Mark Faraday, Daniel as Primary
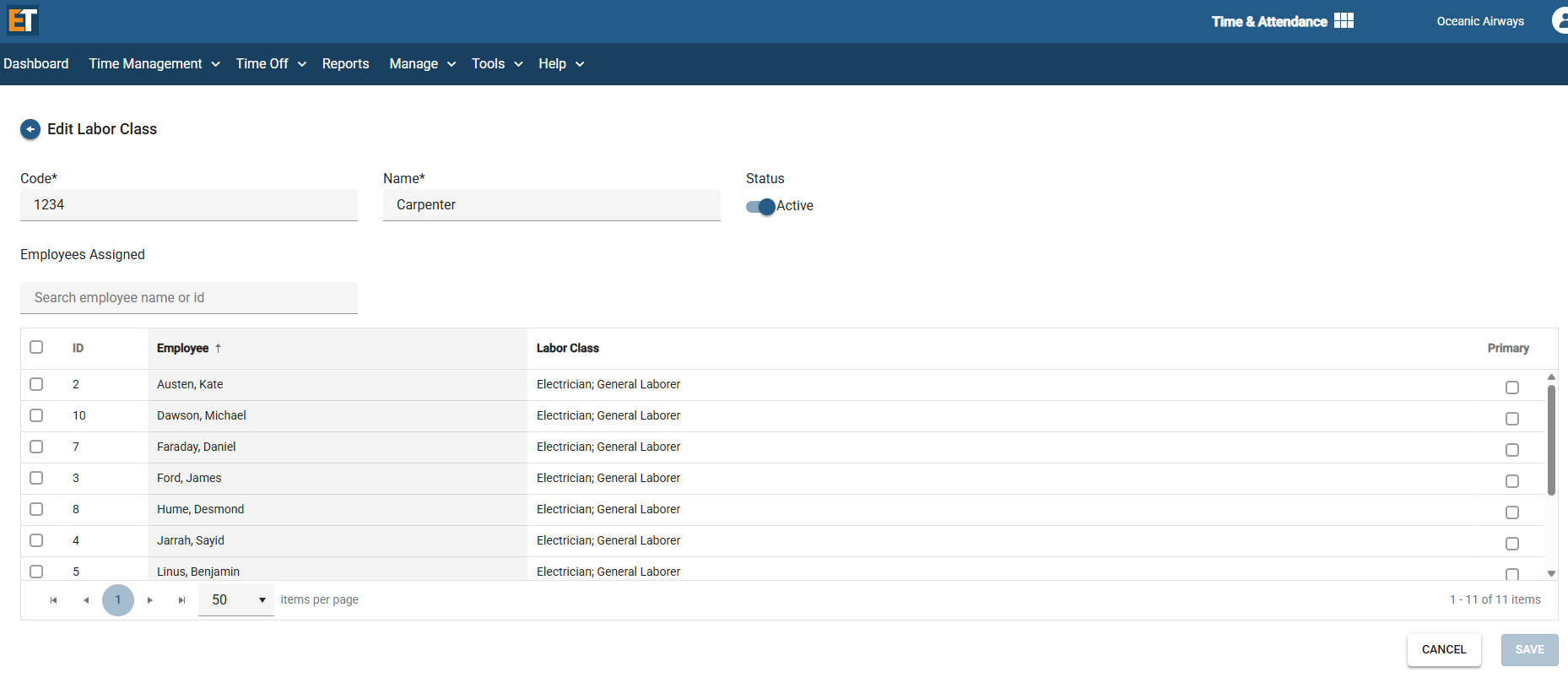 click(1512, 450)
